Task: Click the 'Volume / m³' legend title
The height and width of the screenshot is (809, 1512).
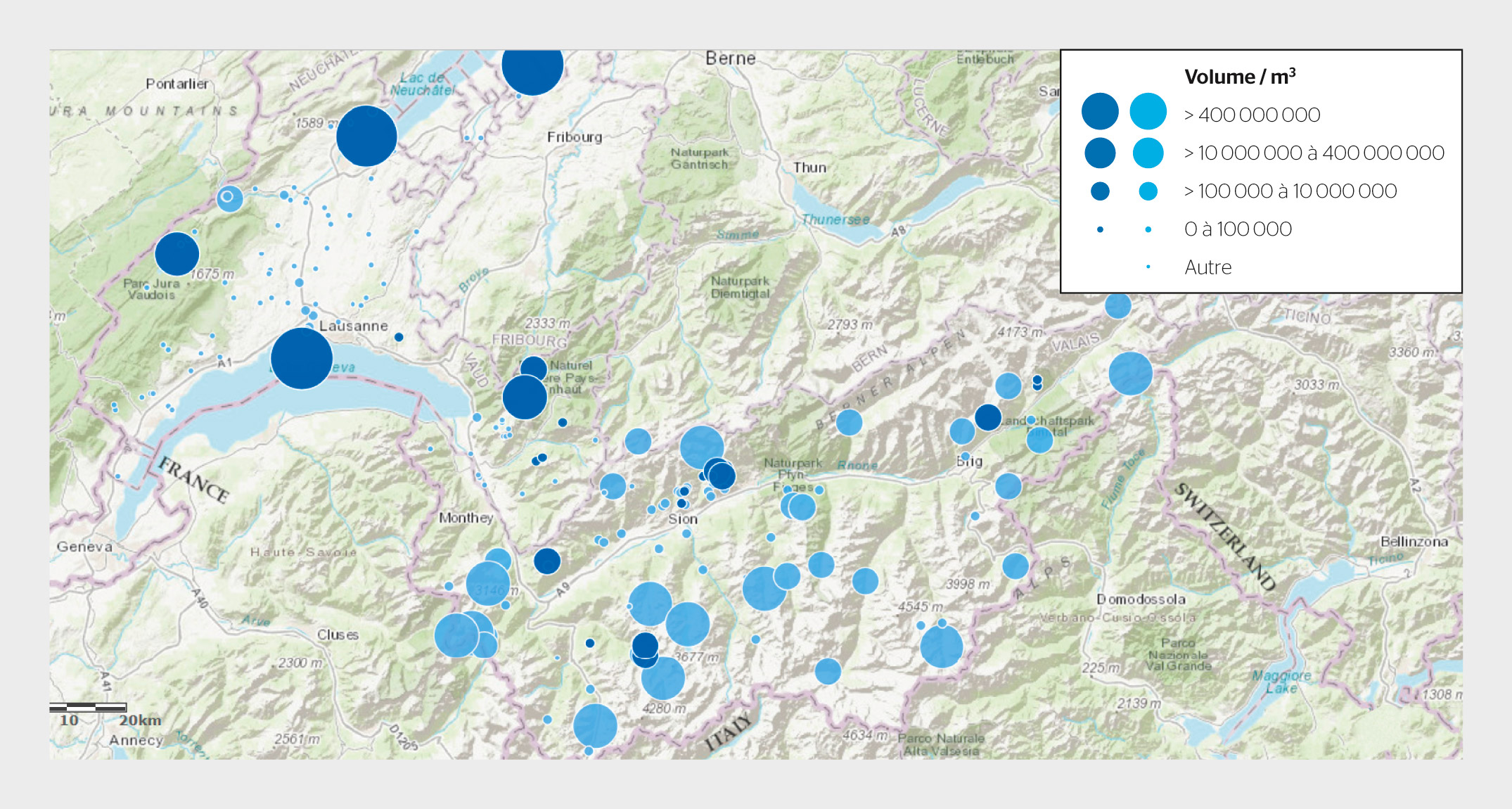Action: (1239, 77)
